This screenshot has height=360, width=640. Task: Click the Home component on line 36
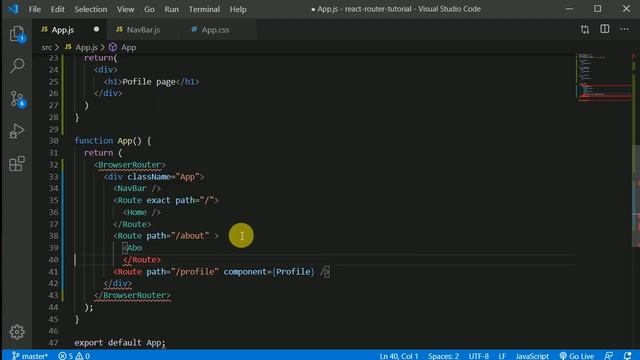[x=142, y=212]
